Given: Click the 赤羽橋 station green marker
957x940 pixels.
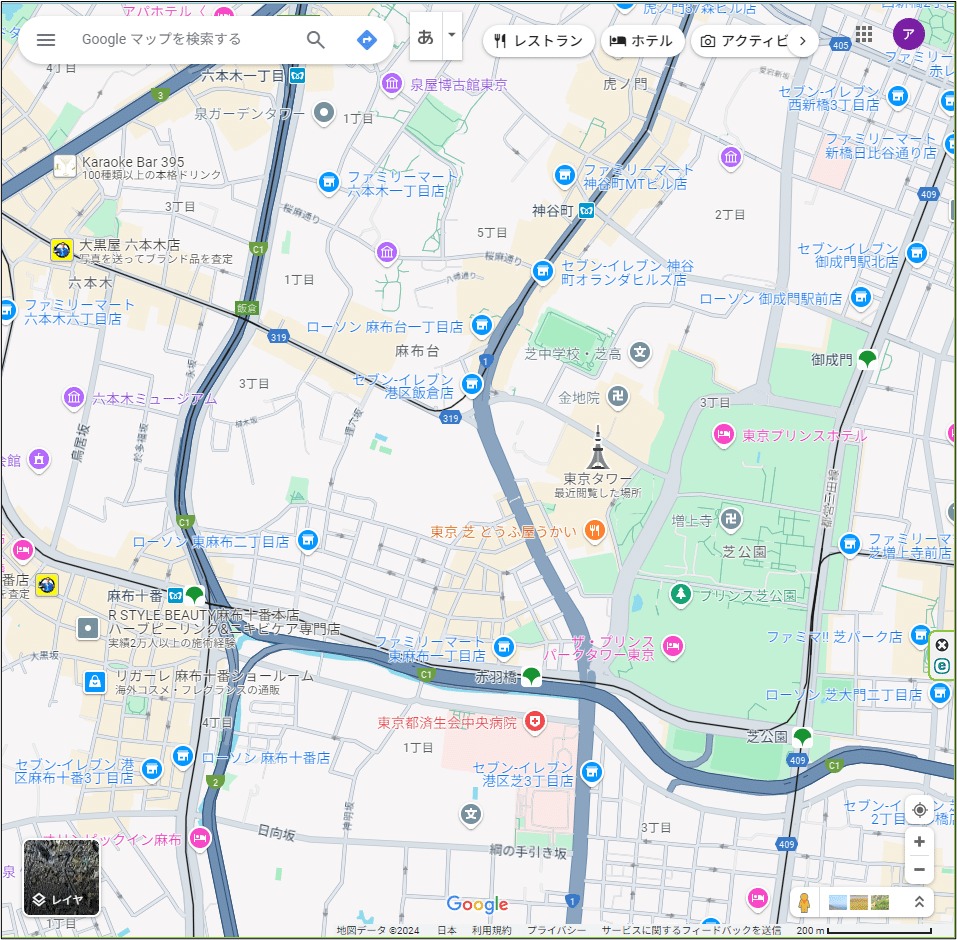Looking at the screenshot, I should (532, 676).
